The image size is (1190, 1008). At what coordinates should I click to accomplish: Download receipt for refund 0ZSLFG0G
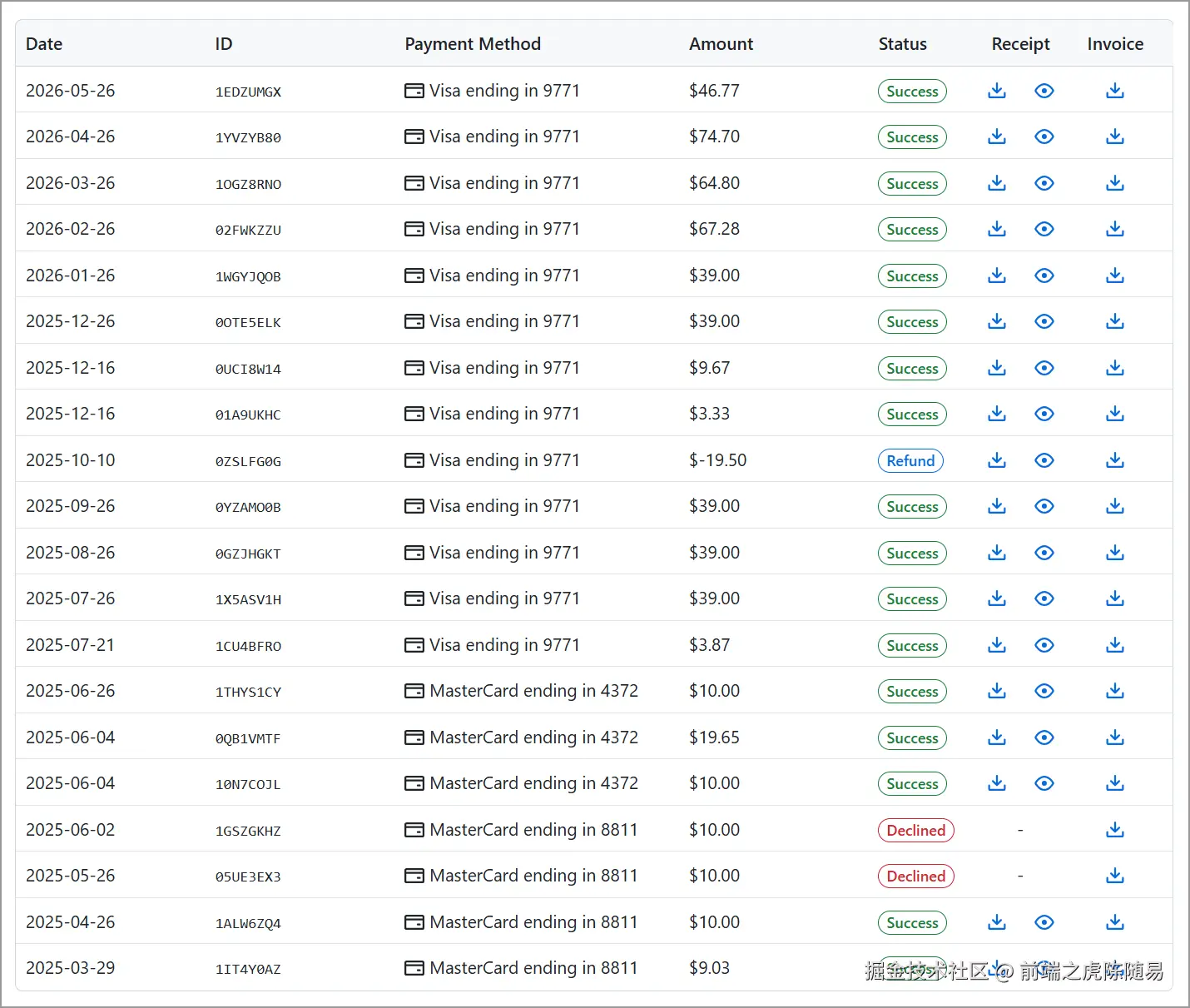coord(997,460)
